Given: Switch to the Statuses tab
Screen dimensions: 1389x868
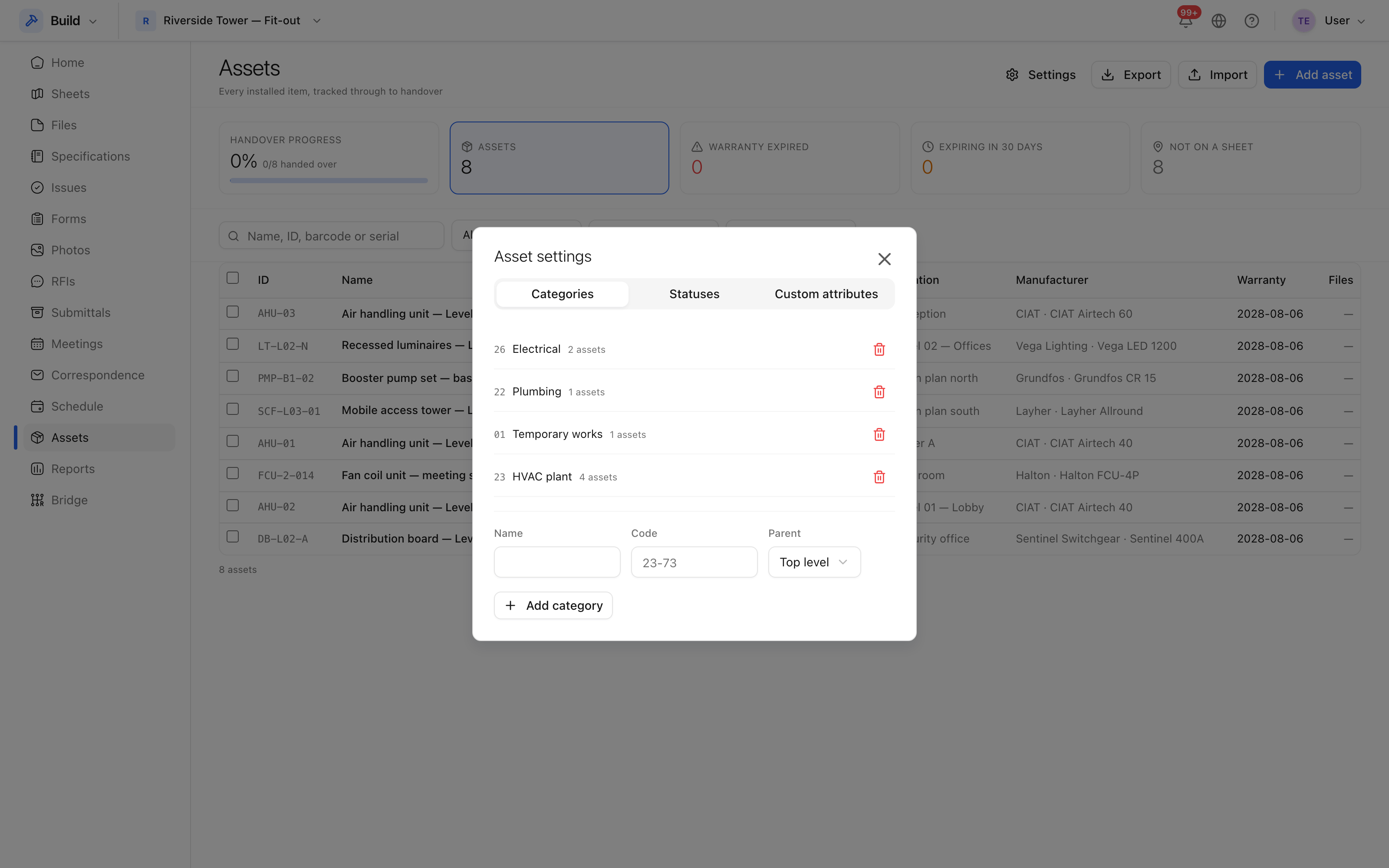Looking at the screenshot, I should (694, 294).
